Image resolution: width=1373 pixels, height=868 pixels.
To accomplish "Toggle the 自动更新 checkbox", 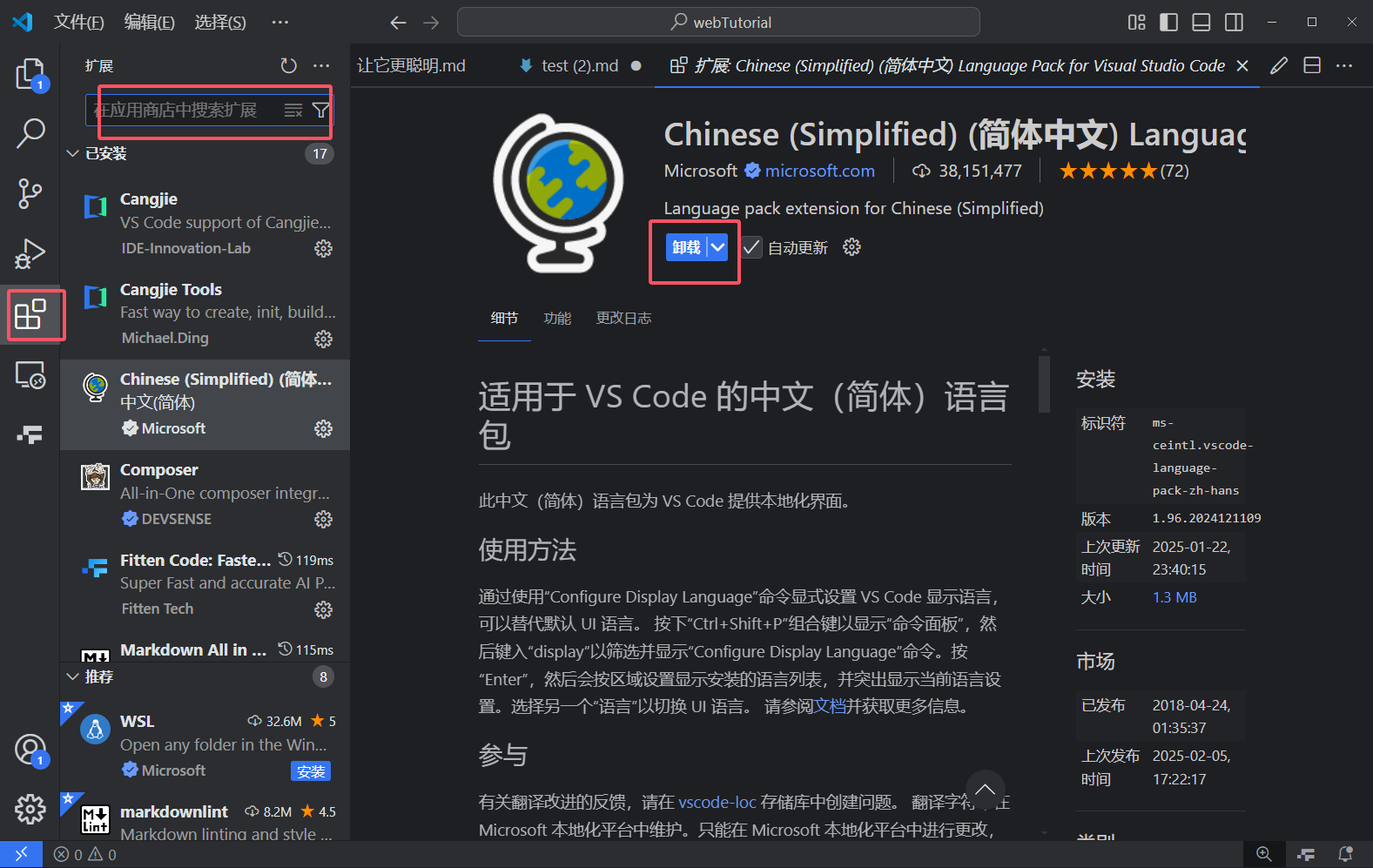I will (x=751, y=247).
